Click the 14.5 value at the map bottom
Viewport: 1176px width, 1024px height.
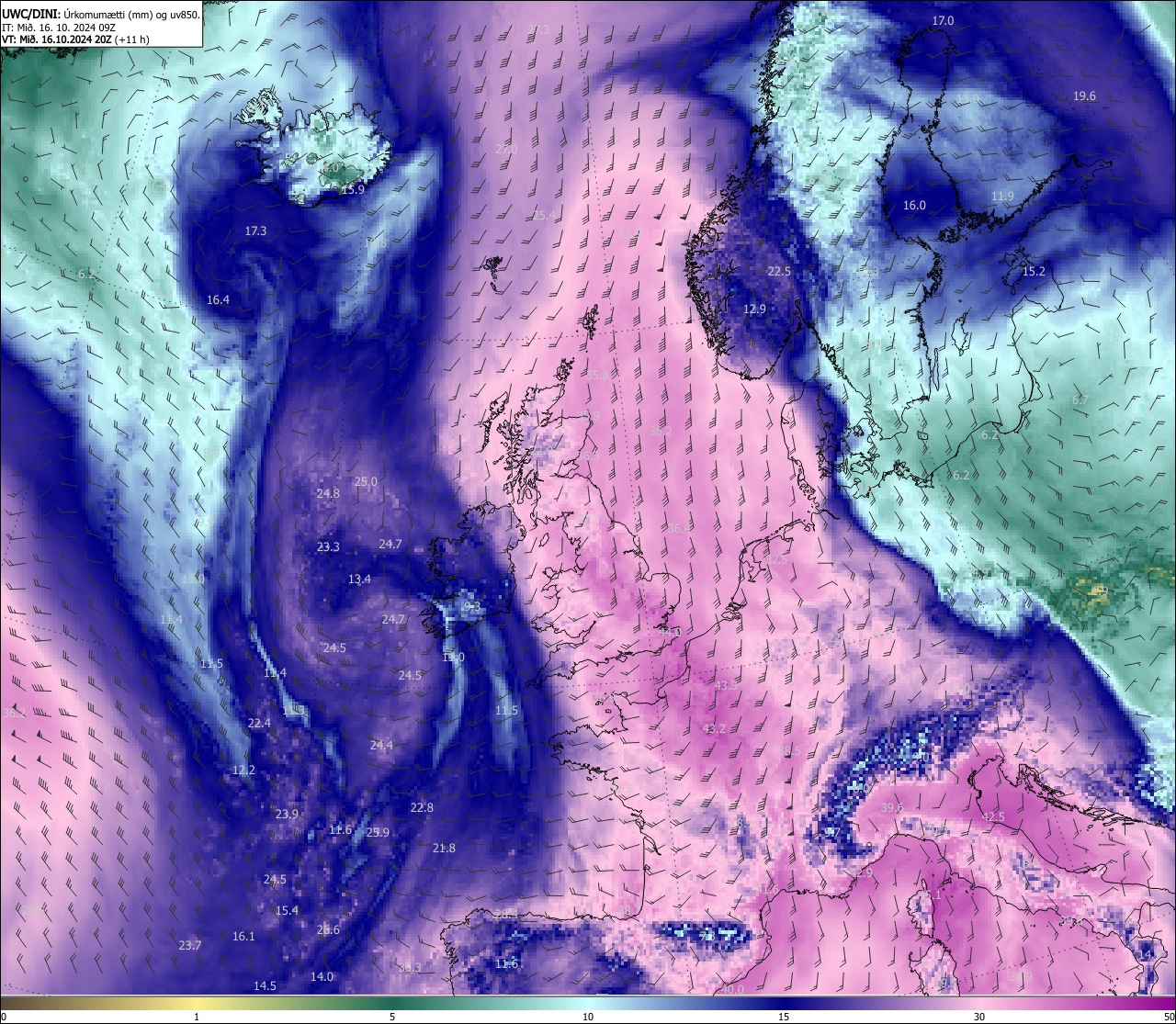pos(265,986)
